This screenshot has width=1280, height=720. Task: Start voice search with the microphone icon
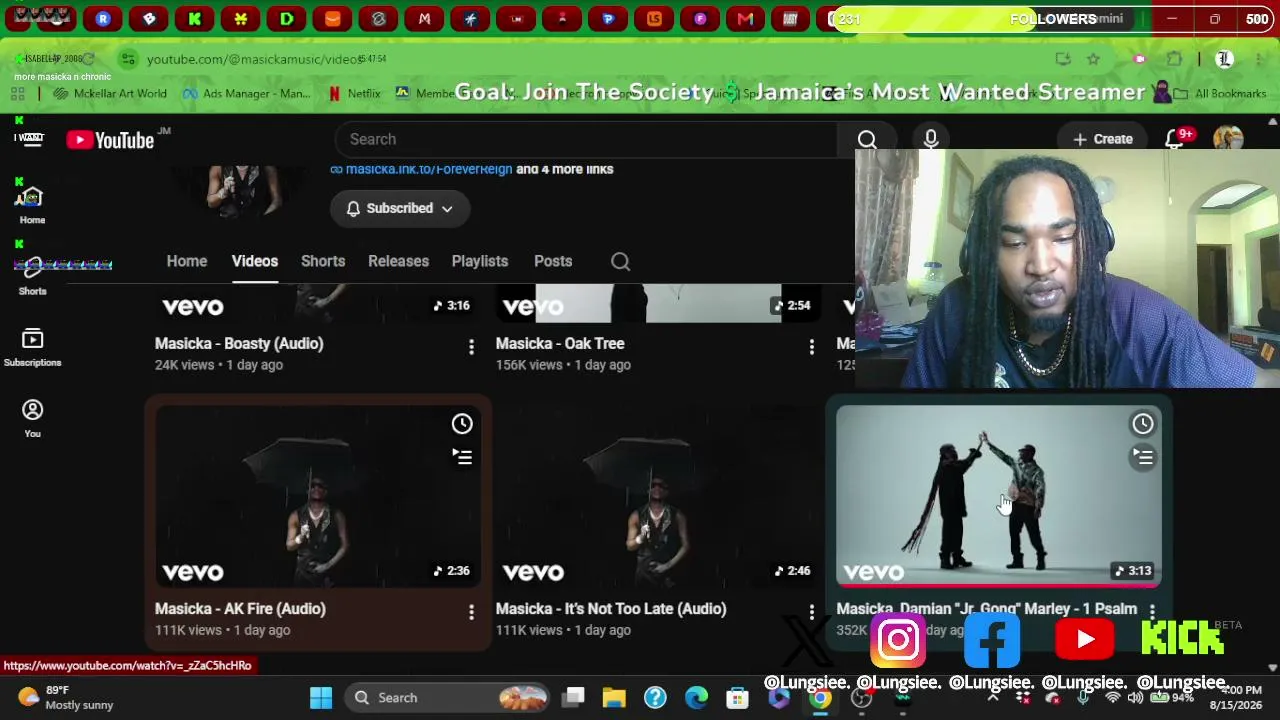(x=931, y=139)
